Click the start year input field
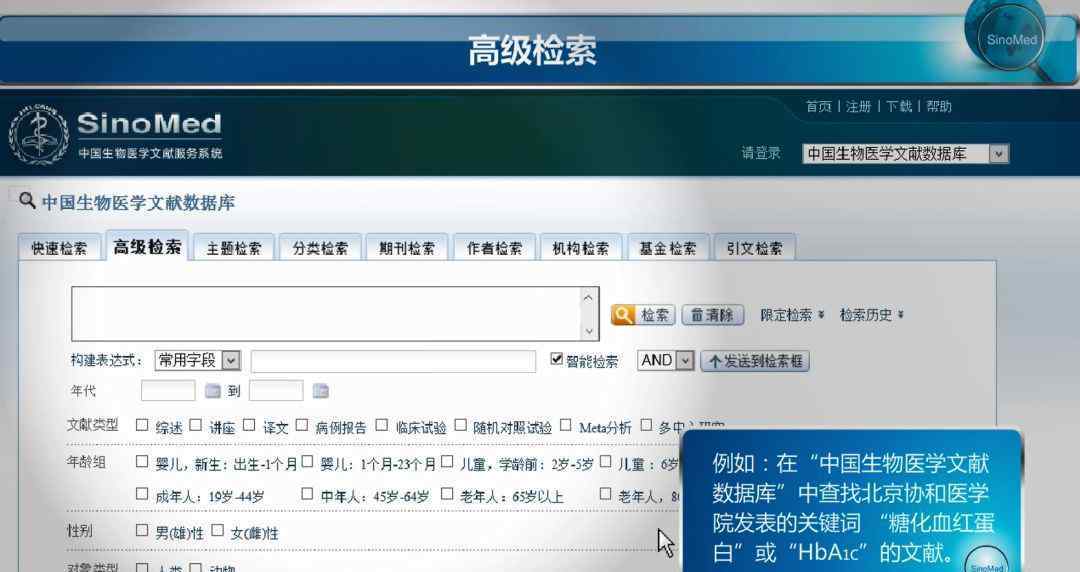This screenshot has width=1080, height=572. pos(168,391)
